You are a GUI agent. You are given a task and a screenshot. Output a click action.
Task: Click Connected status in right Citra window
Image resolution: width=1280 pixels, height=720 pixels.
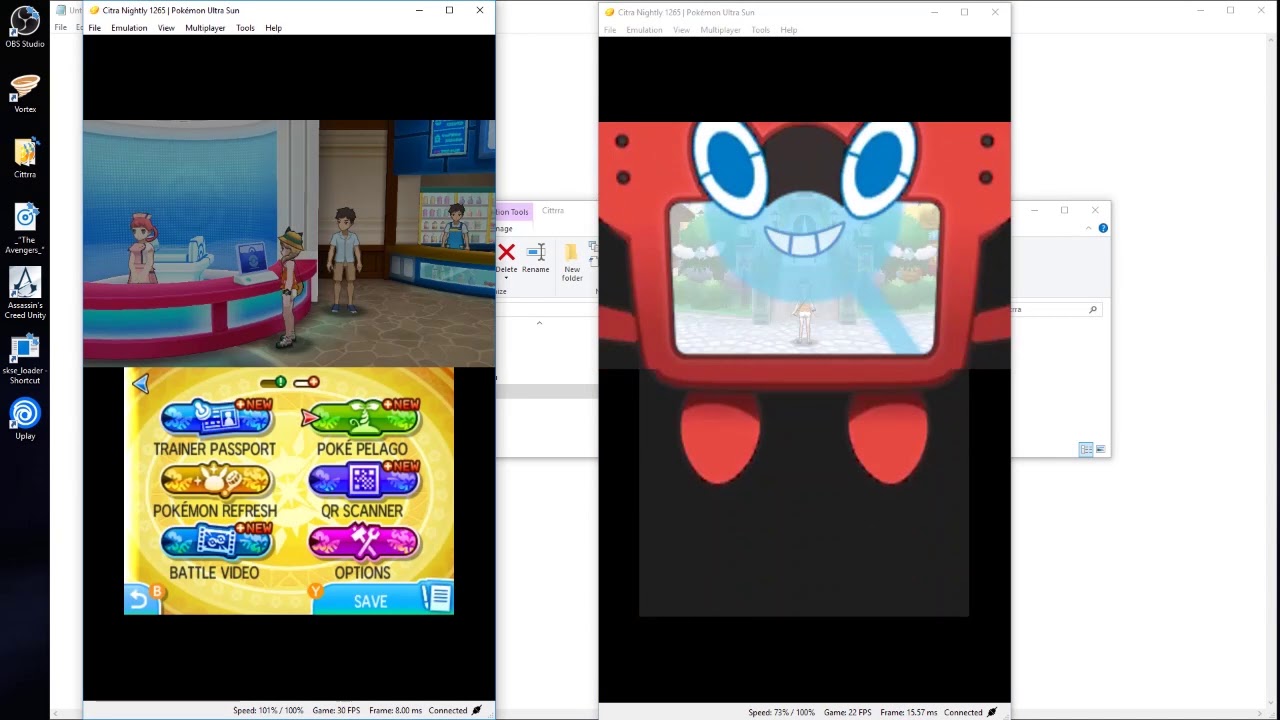(x=963, y=713)
